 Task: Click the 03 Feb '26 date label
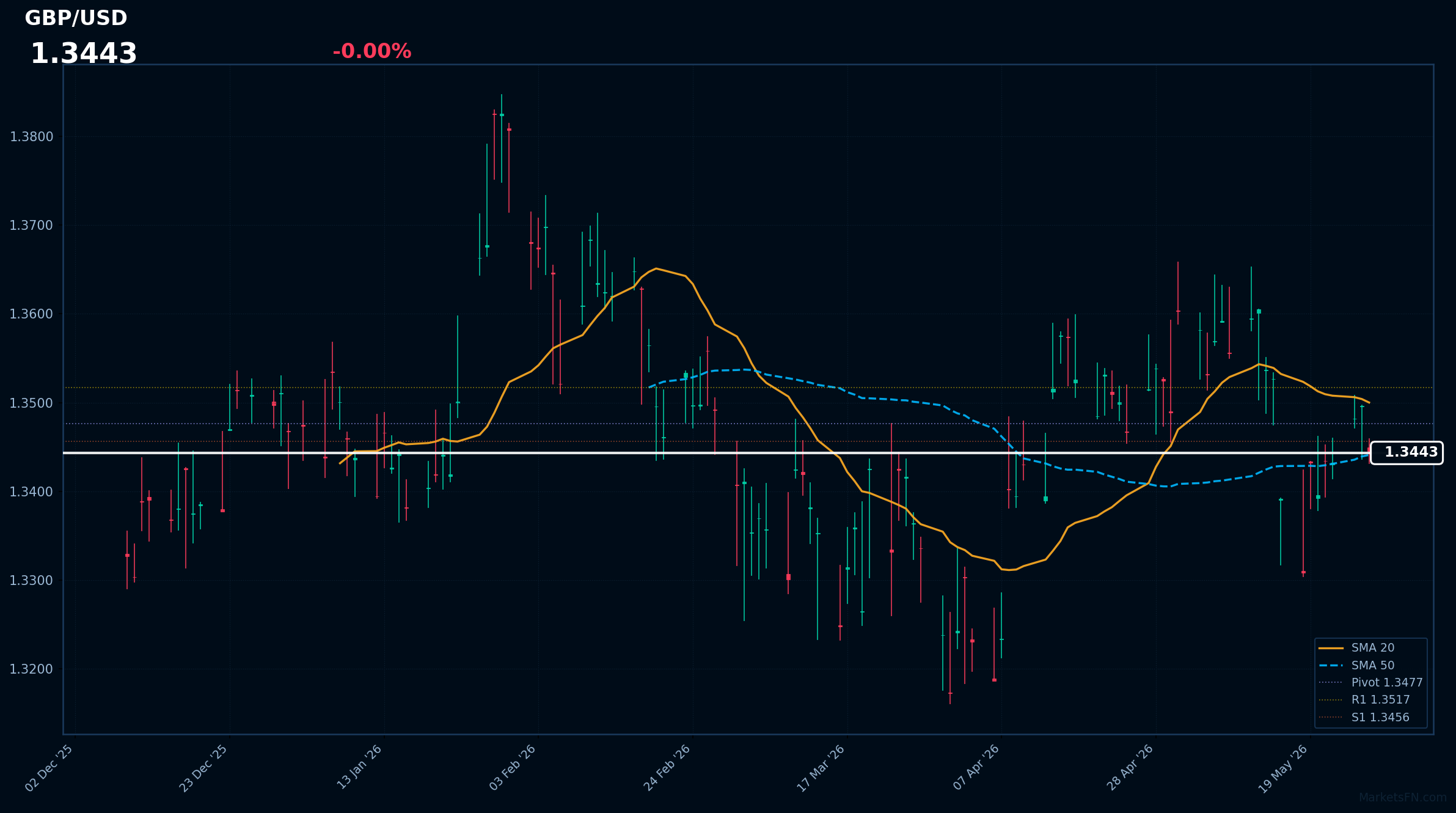click(x=513, y=768)
